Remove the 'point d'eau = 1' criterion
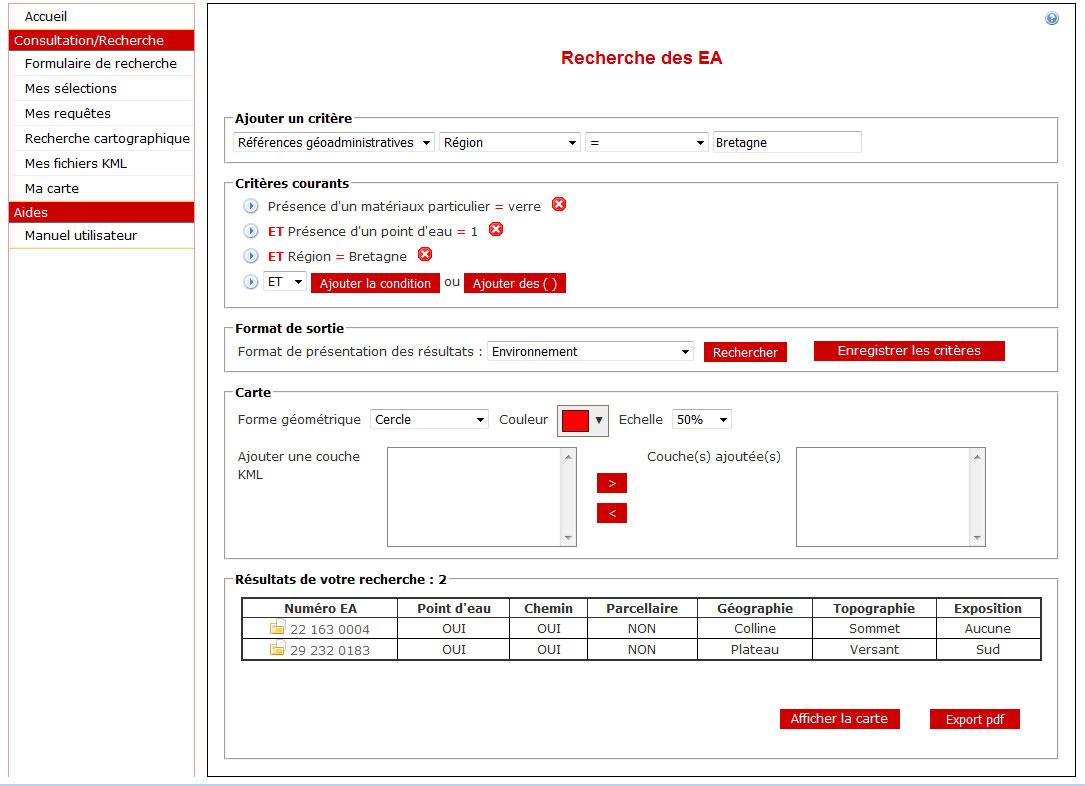Screen dimensions: 1085x786 click(496, 230)
